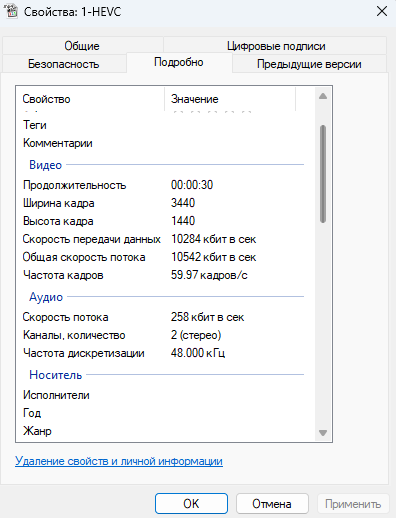Open the Предыдущие версии tab
396x518 pixels.
[x=309, y=64]
